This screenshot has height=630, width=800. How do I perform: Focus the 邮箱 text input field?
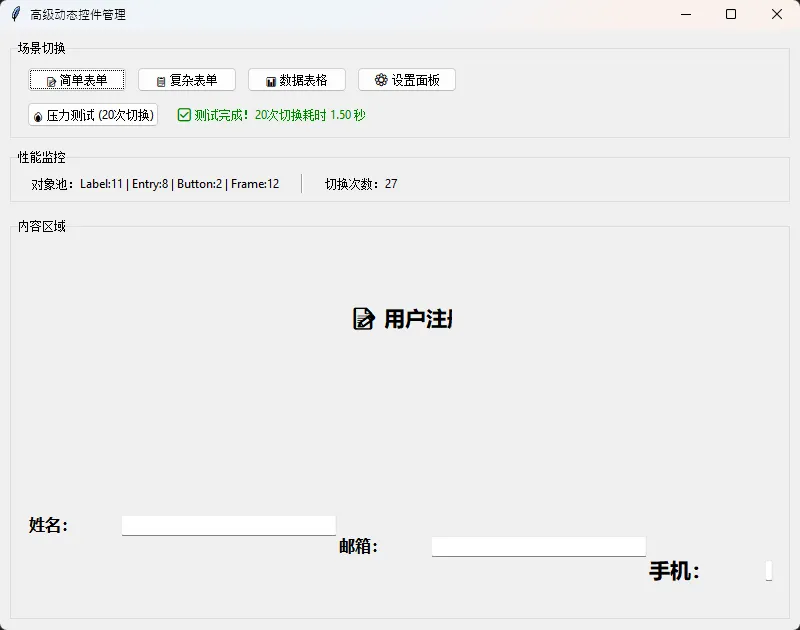point(538,547)
